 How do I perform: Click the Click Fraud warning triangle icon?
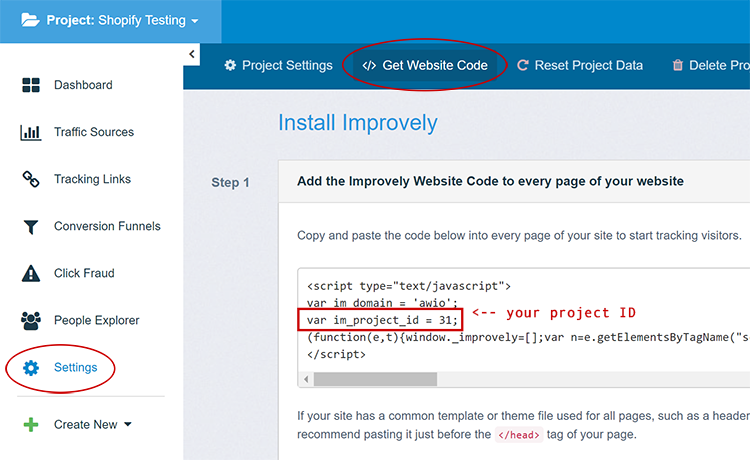tap(31, 273)
